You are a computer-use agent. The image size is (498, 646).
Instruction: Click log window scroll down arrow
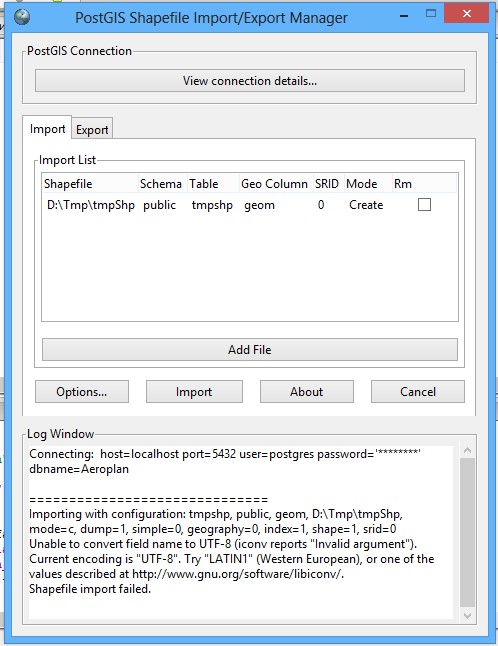click(467, 616)
